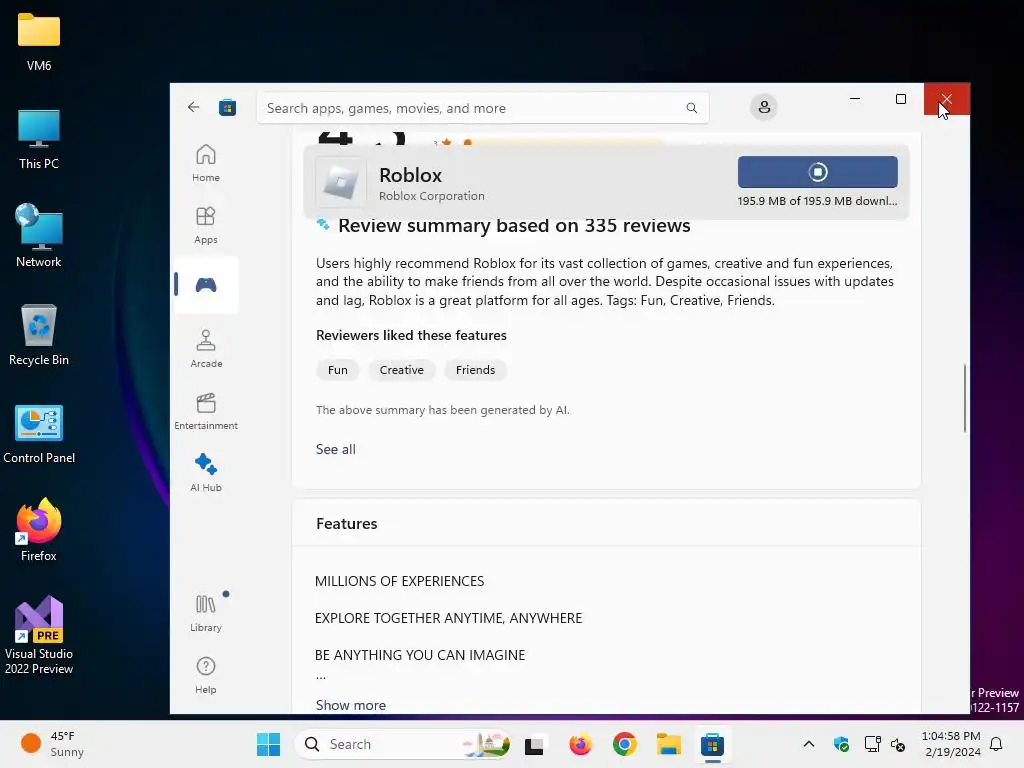Click 'EXPLORE TOGETHER ANYTIME, ANYWHERE' text

coord(448,618)
